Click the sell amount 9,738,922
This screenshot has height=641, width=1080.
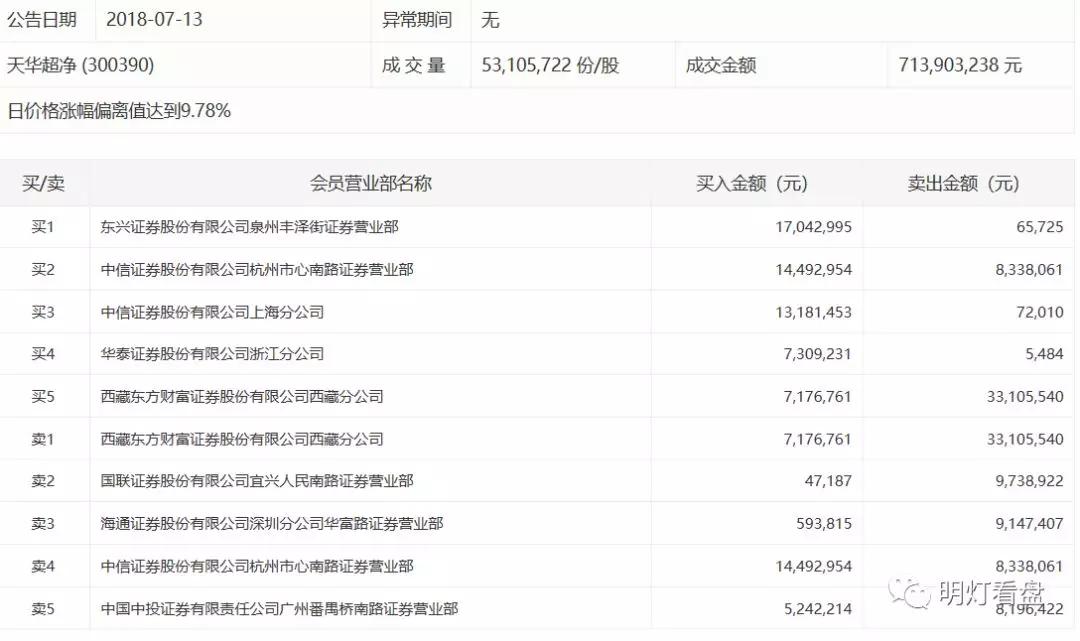(x=1029, y=481)
